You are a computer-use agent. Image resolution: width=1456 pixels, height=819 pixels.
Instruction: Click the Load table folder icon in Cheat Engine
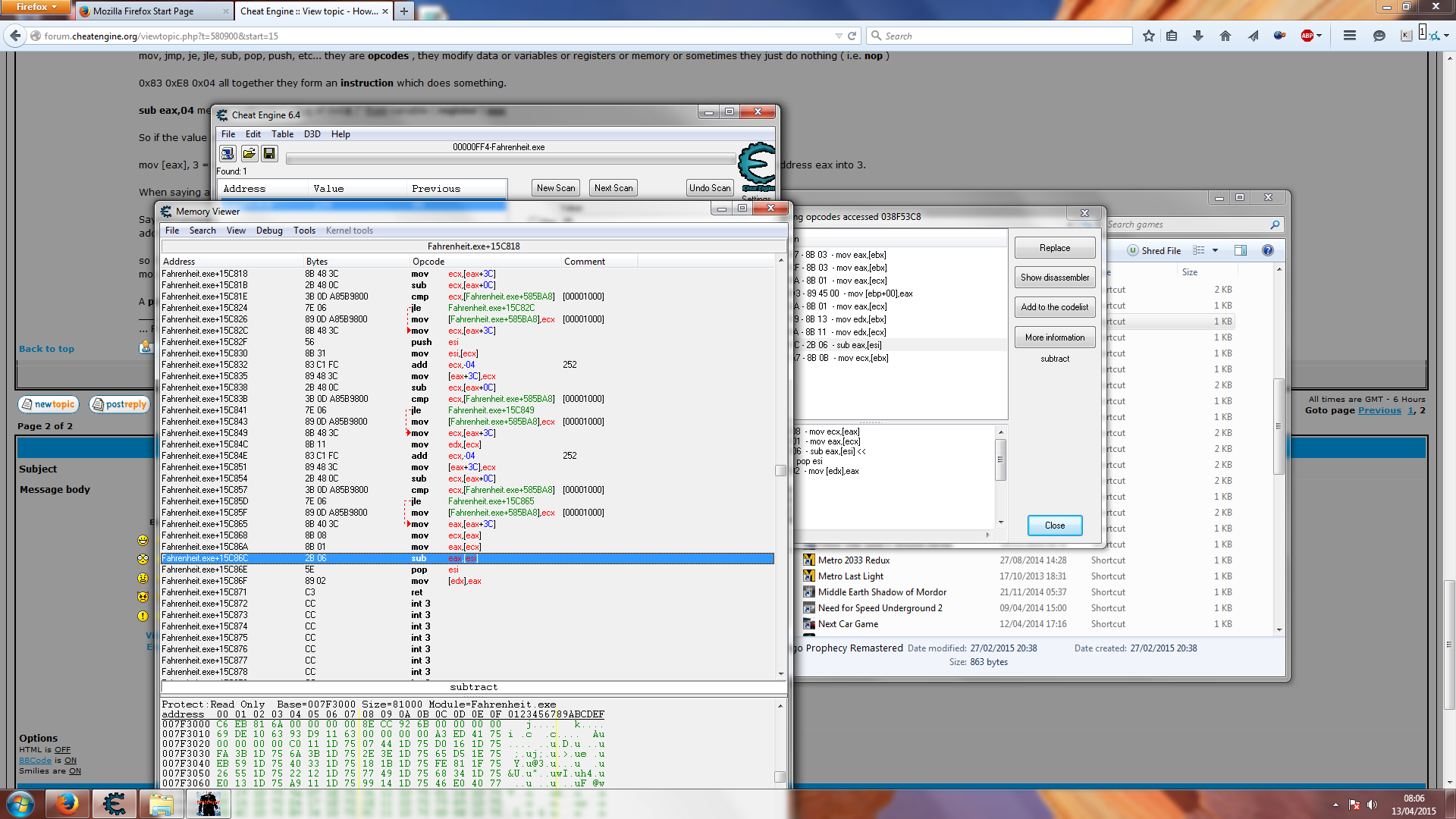(249, 154)
